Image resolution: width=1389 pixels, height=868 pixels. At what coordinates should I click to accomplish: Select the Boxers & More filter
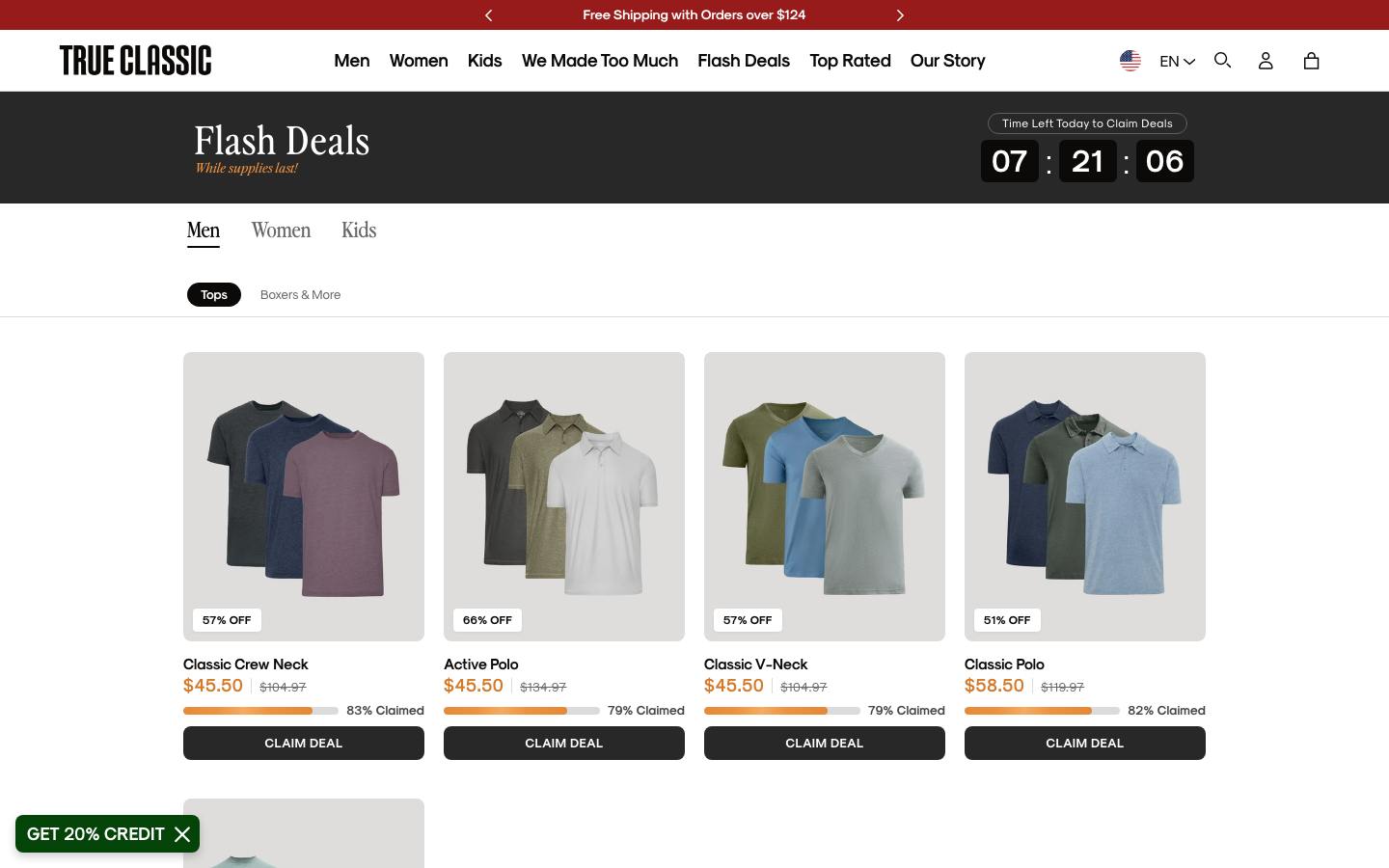point(300,295)
